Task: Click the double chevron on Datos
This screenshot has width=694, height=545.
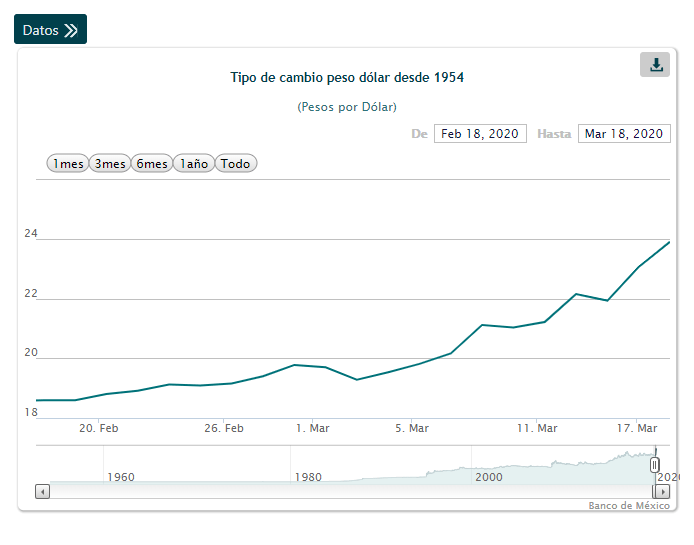Action: point(70,30)
